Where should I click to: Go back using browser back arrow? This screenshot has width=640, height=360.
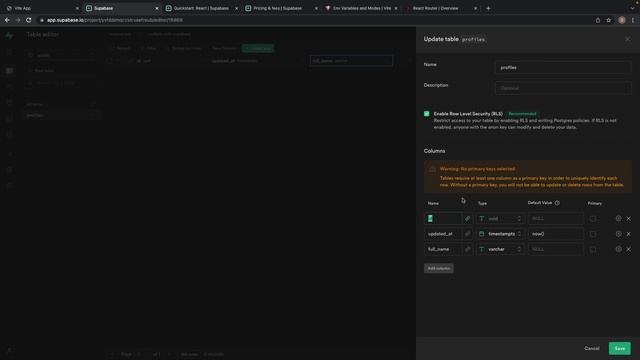tap(7, 20)
